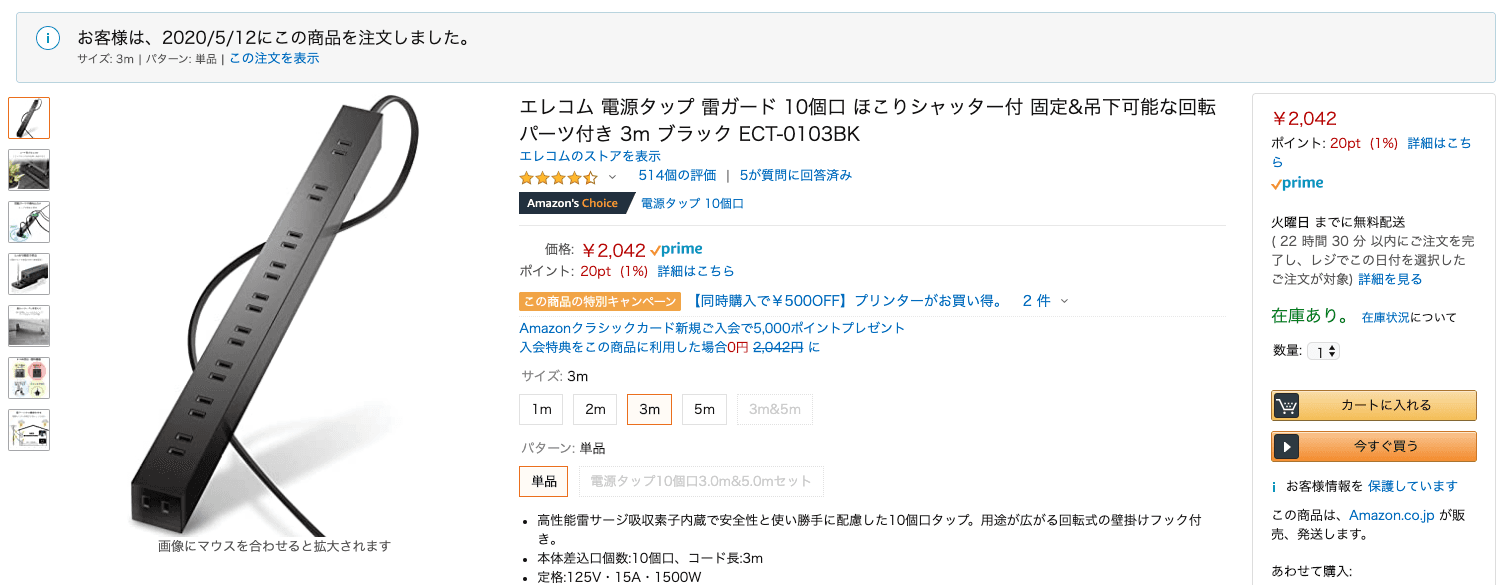1508x585 pixels.
Task: Click the Amazon's Choice badge
Action: (x=575, y=203)
